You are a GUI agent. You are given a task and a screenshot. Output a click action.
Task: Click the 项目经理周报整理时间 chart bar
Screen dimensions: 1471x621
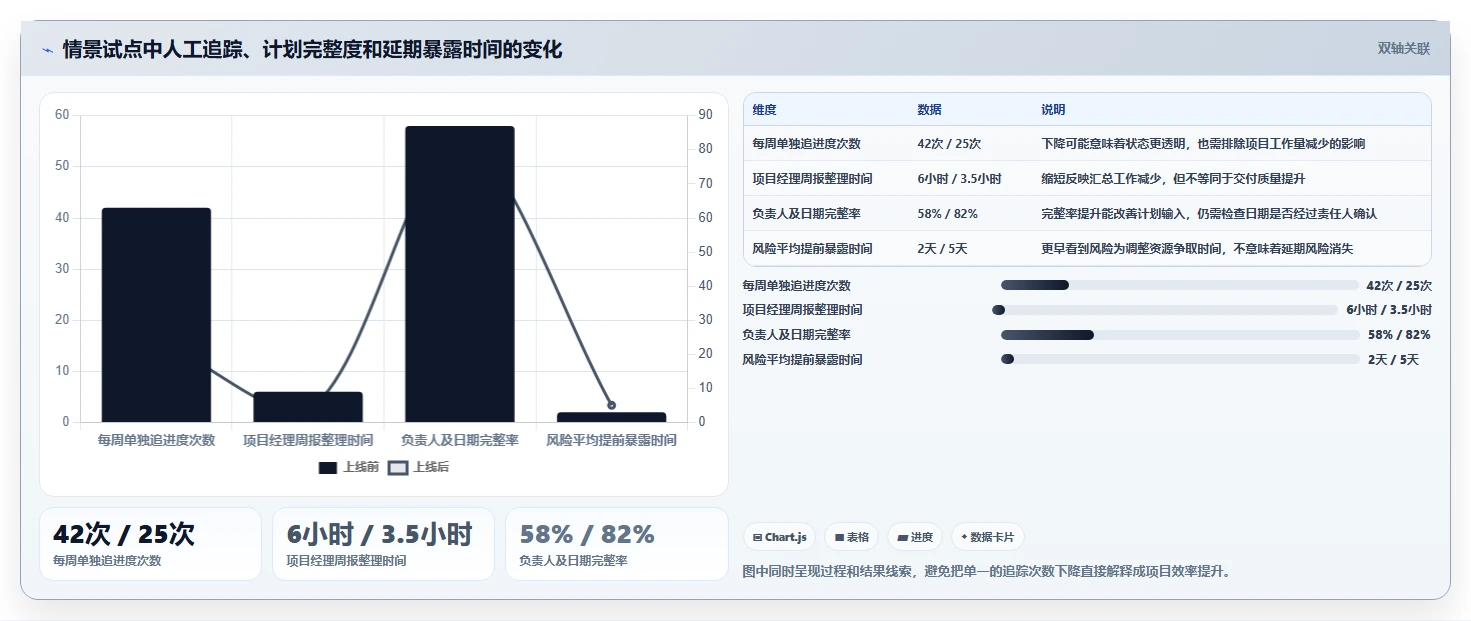coord(308,407)
